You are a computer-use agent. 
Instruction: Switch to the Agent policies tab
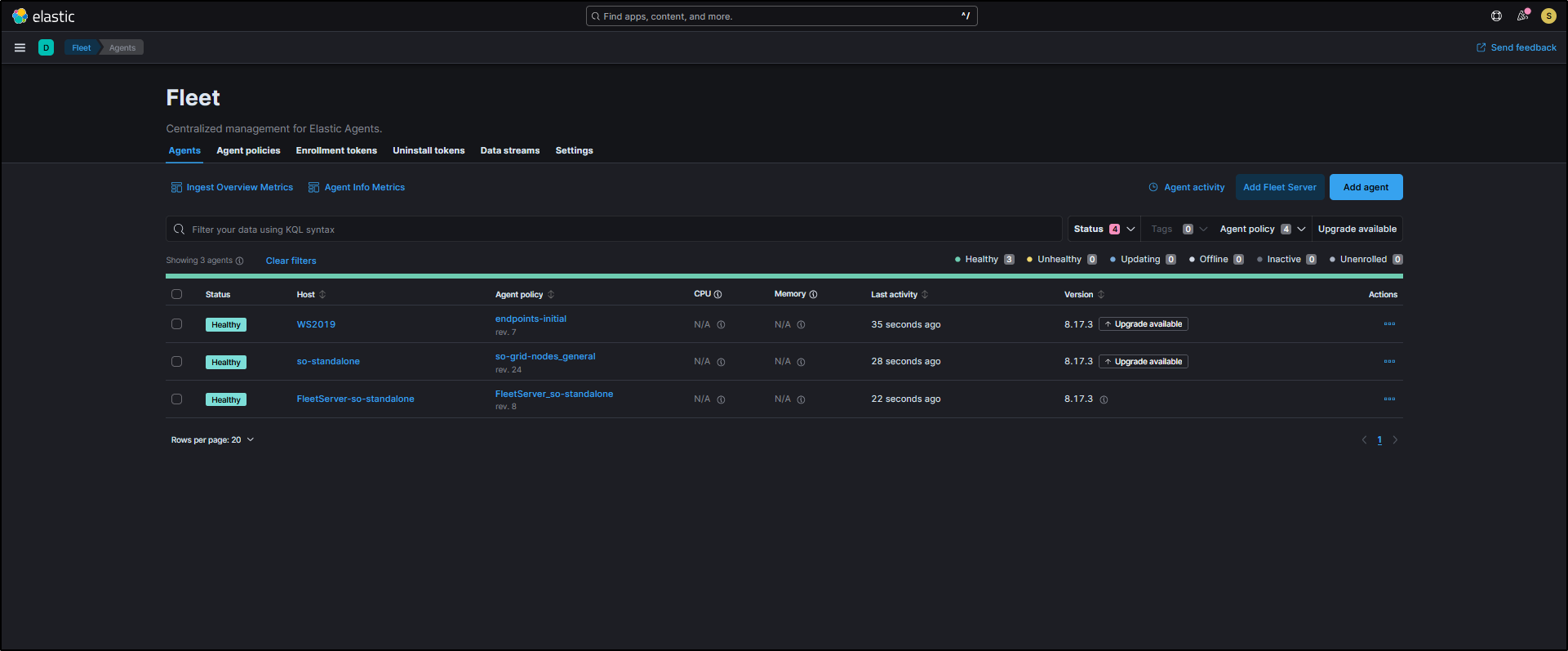(248, 151)
